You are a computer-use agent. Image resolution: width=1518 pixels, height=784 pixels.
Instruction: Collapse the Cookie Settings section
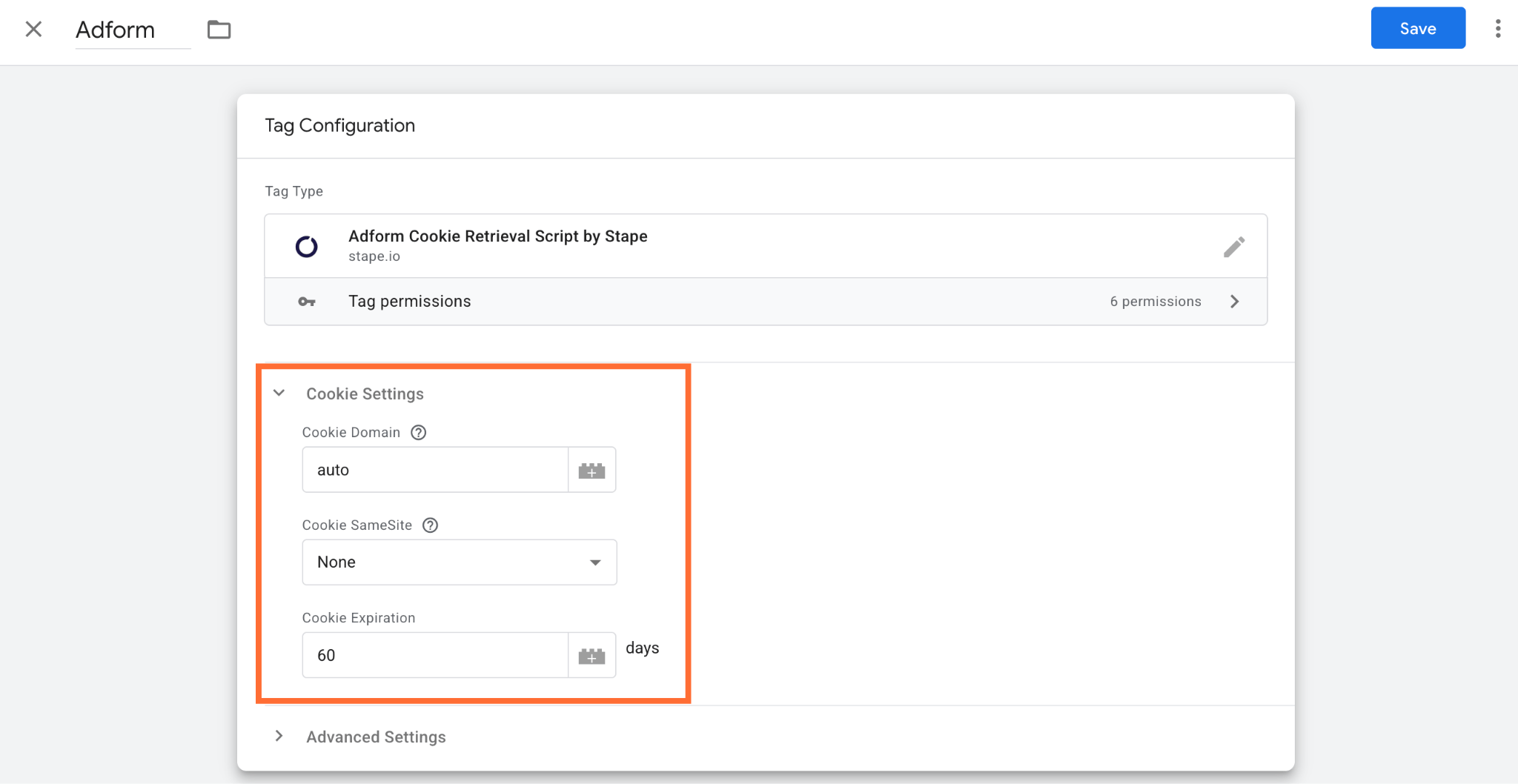click(x=279, y=393)
